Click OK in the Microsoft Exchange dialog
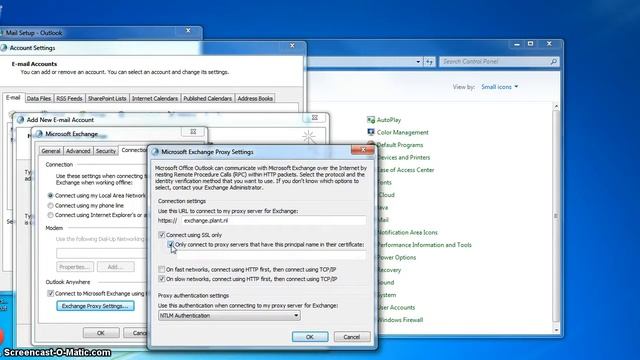This screenshot has height=360, width=640. [101, 333]
